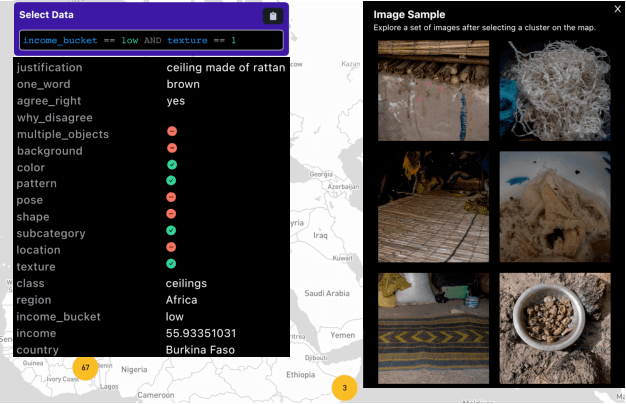
Task: Click the red minus icon for multiple_objects
Action: point(171,132)
